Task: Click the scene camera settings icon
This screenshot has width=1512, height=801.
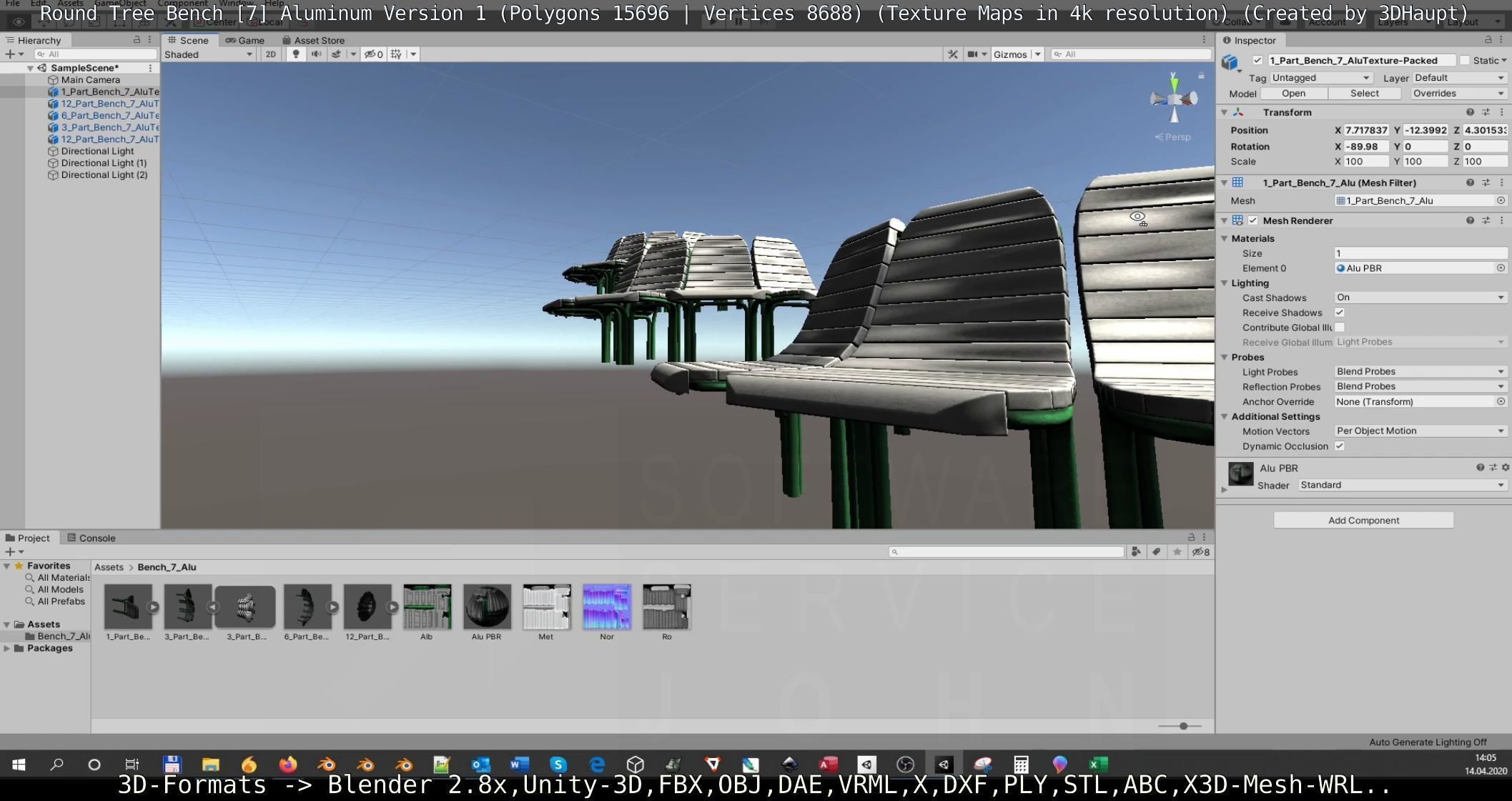Action: click(972, 54)
